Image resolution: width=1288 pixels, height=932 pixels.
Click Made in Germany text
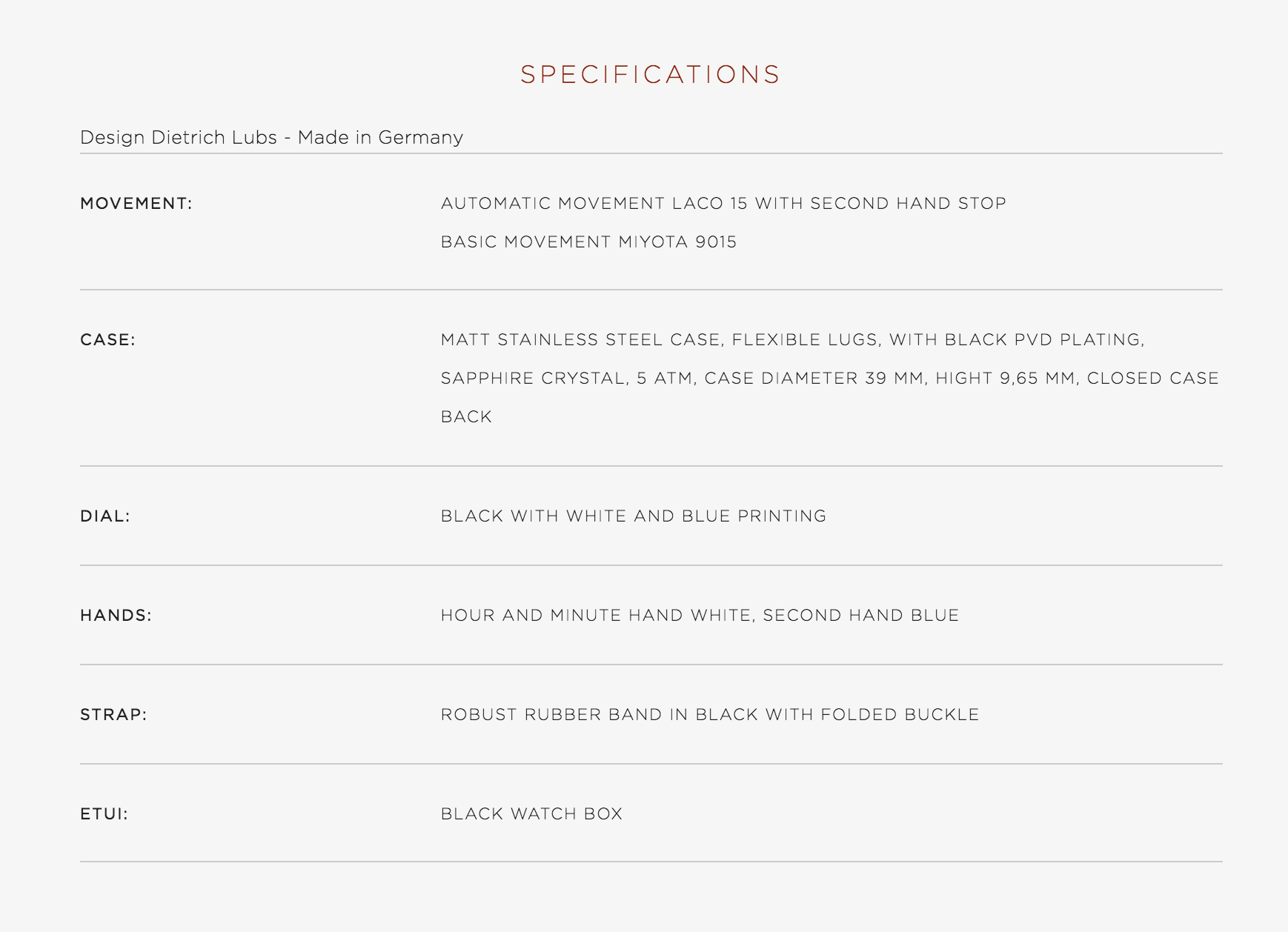point(380,137)
